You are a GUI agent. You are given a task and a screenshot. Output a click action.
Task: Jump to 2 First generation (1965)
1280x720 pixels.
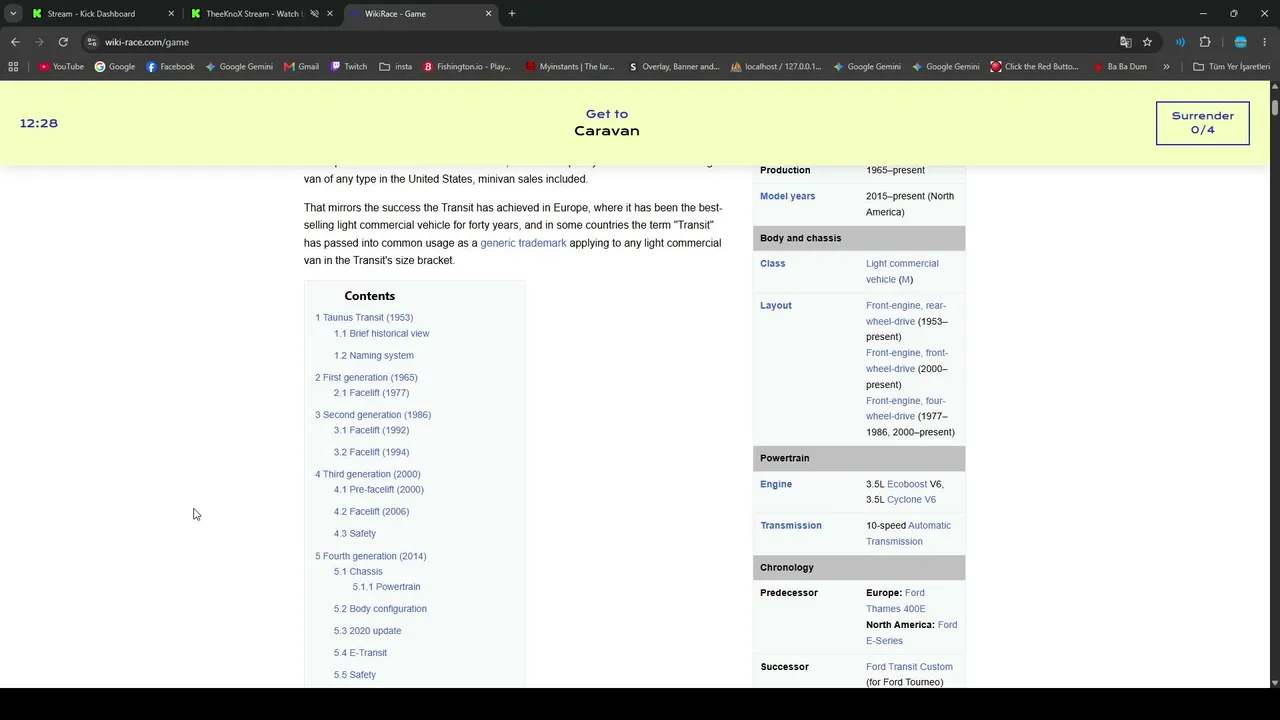click(366, 378)
